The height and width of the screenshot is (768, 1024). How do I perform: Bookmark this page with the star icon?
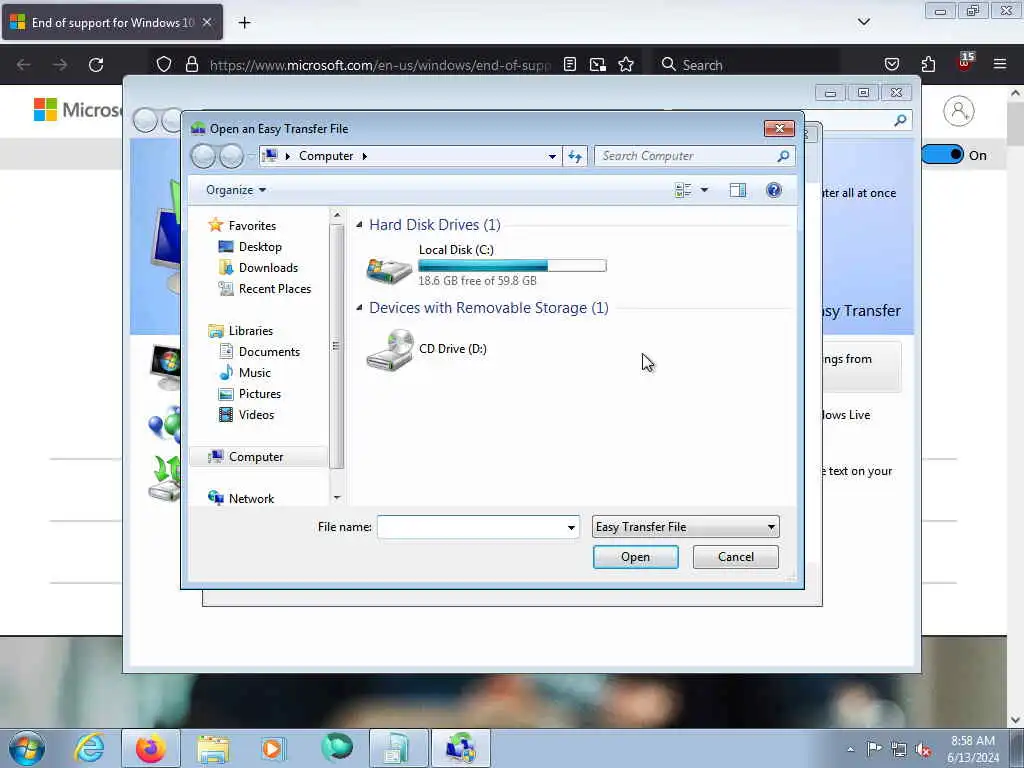pyautogui.click(x=626, y=65)
